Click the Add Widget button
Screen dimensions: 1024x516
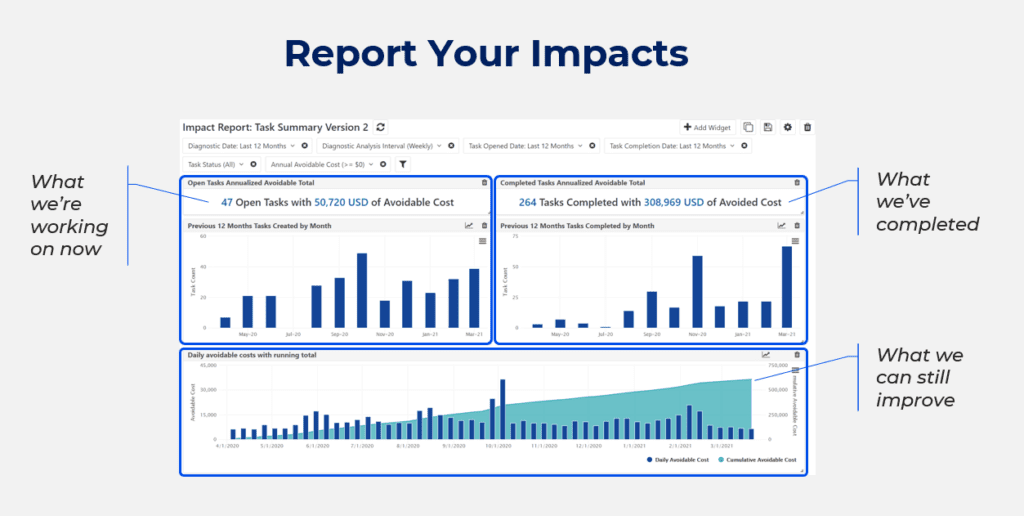[x=706, y=128]
